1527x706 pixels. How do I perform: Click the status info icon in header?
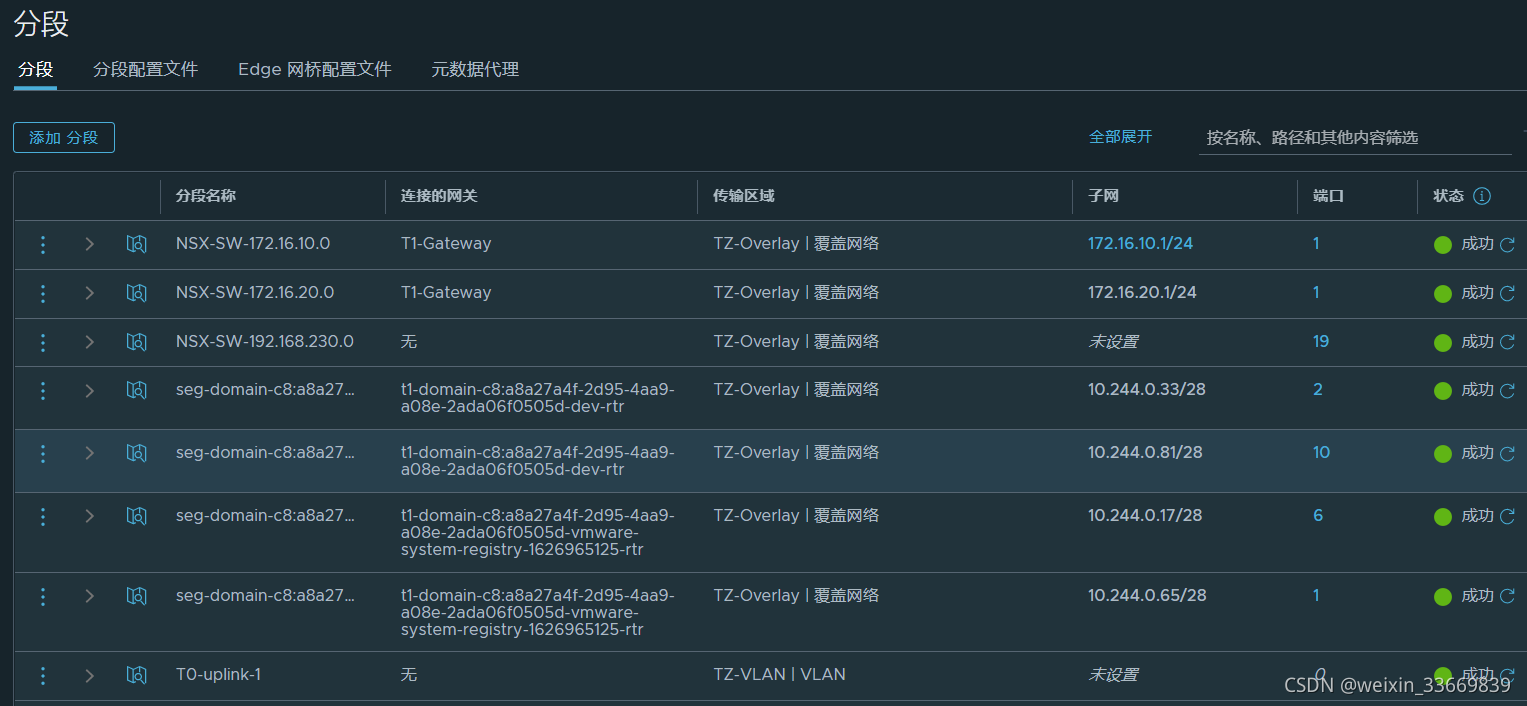tap(1482, 196)
